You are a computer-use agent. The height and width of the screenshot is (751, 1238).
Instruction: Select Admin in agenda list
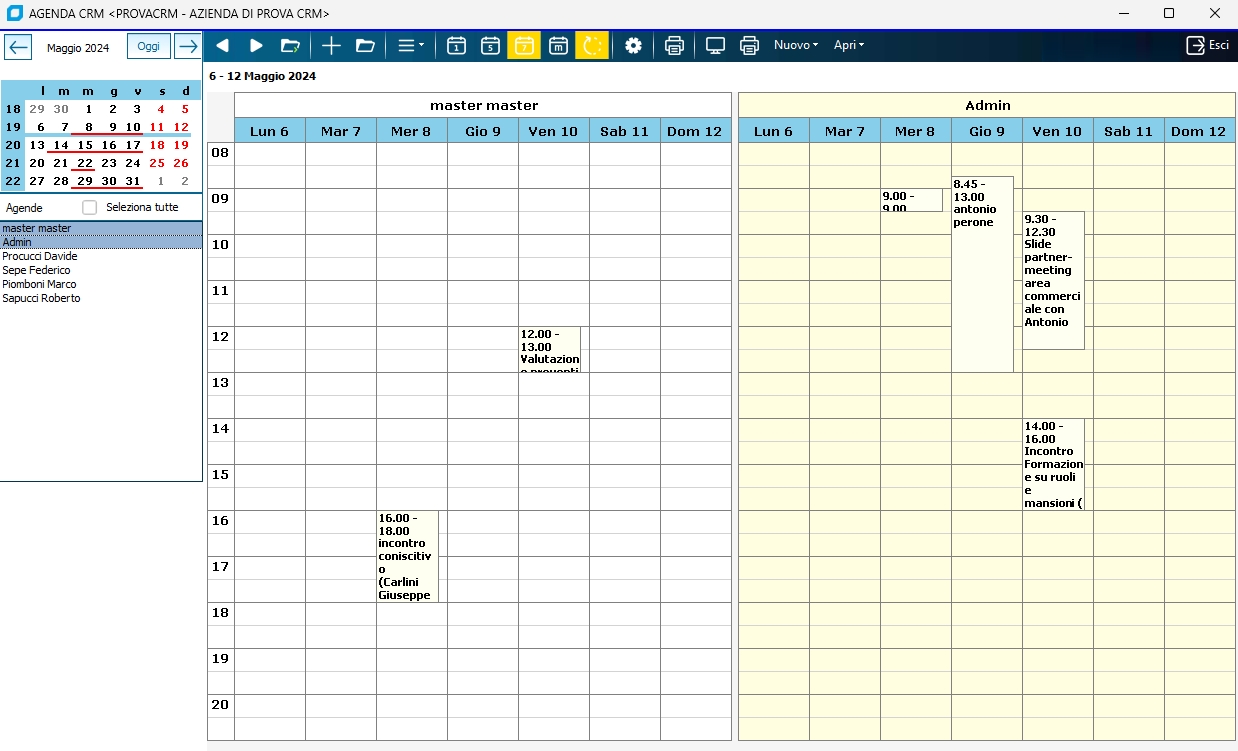pos(101,242)
